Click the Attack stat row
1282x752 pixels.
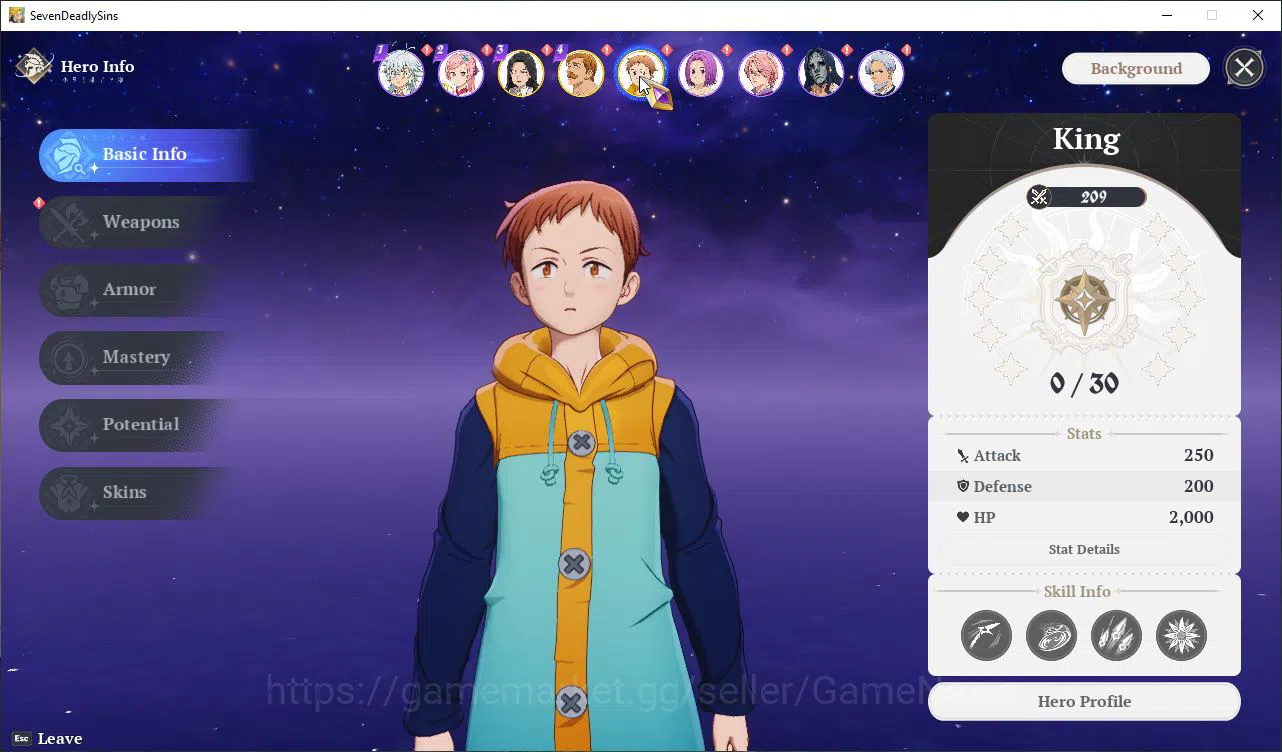click(1084, 455)
